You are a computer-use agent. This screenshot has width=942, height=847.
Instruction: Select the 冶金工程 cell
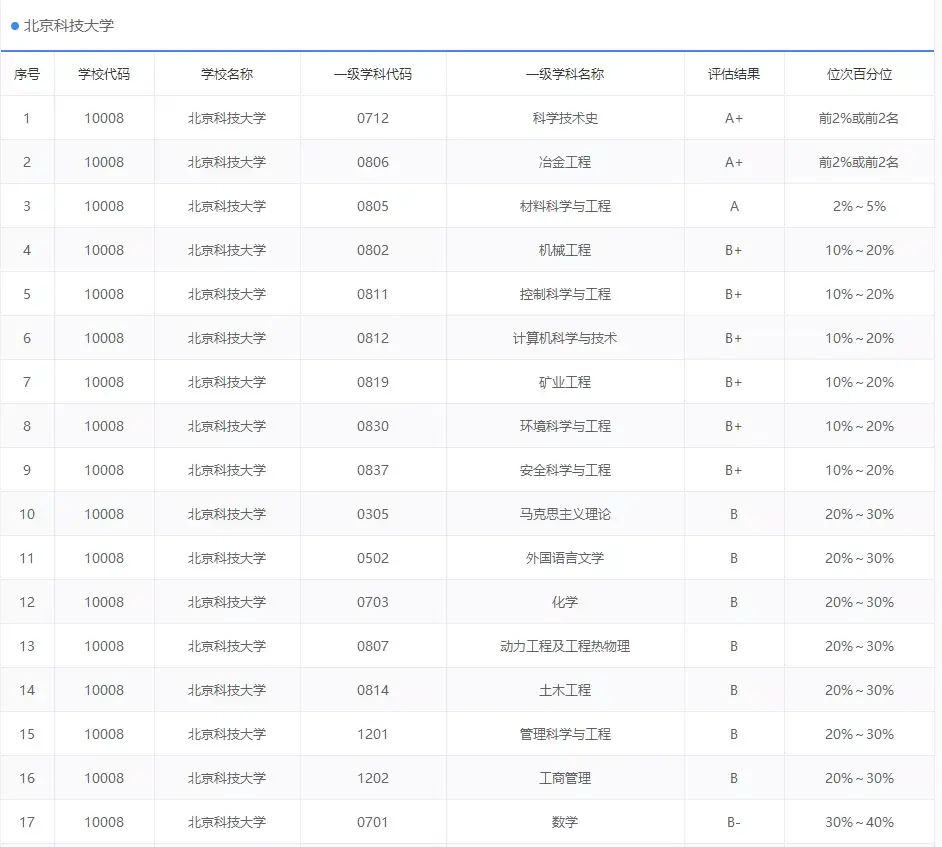565,162
